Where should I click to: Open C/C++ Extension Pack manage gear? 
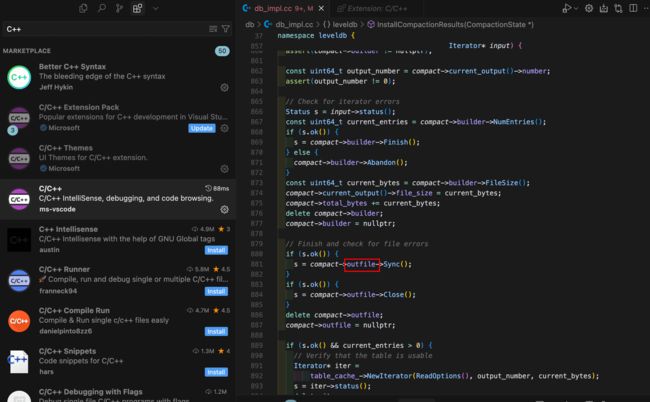224,128
